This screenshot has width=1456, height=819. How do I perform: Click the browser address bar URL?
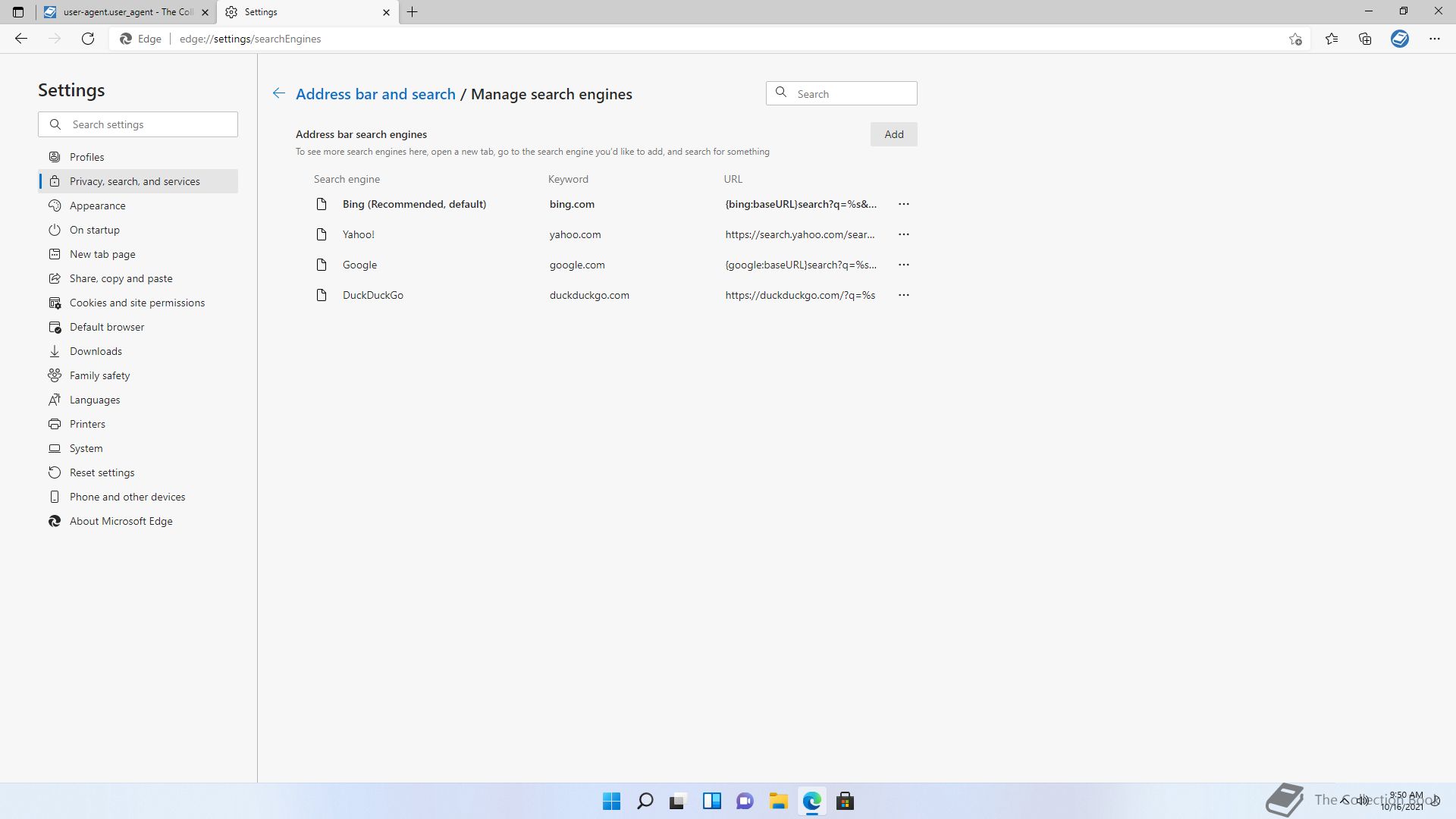[x=250, y=39]
